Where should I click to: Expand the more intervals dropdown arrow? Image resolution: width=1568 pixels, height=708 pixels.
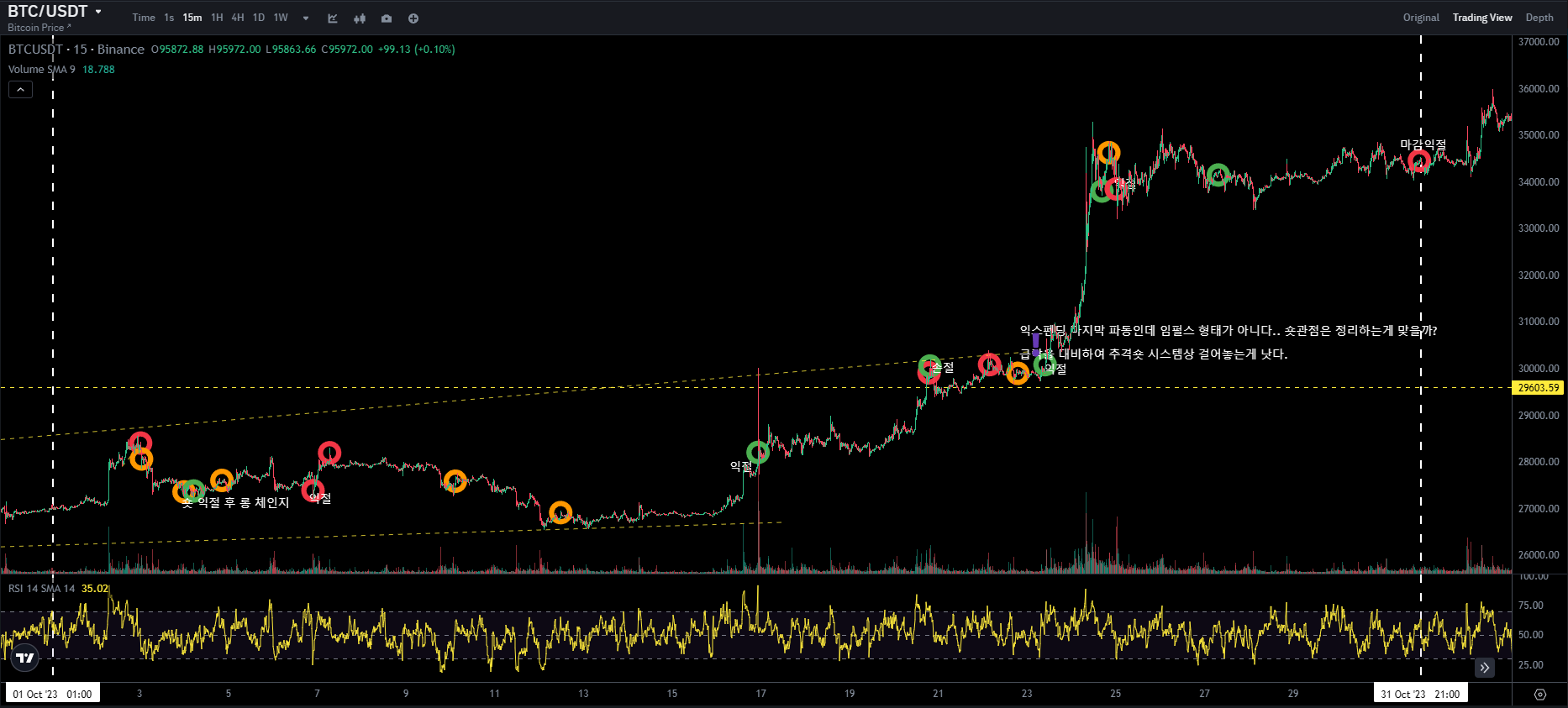pos(306,18)
